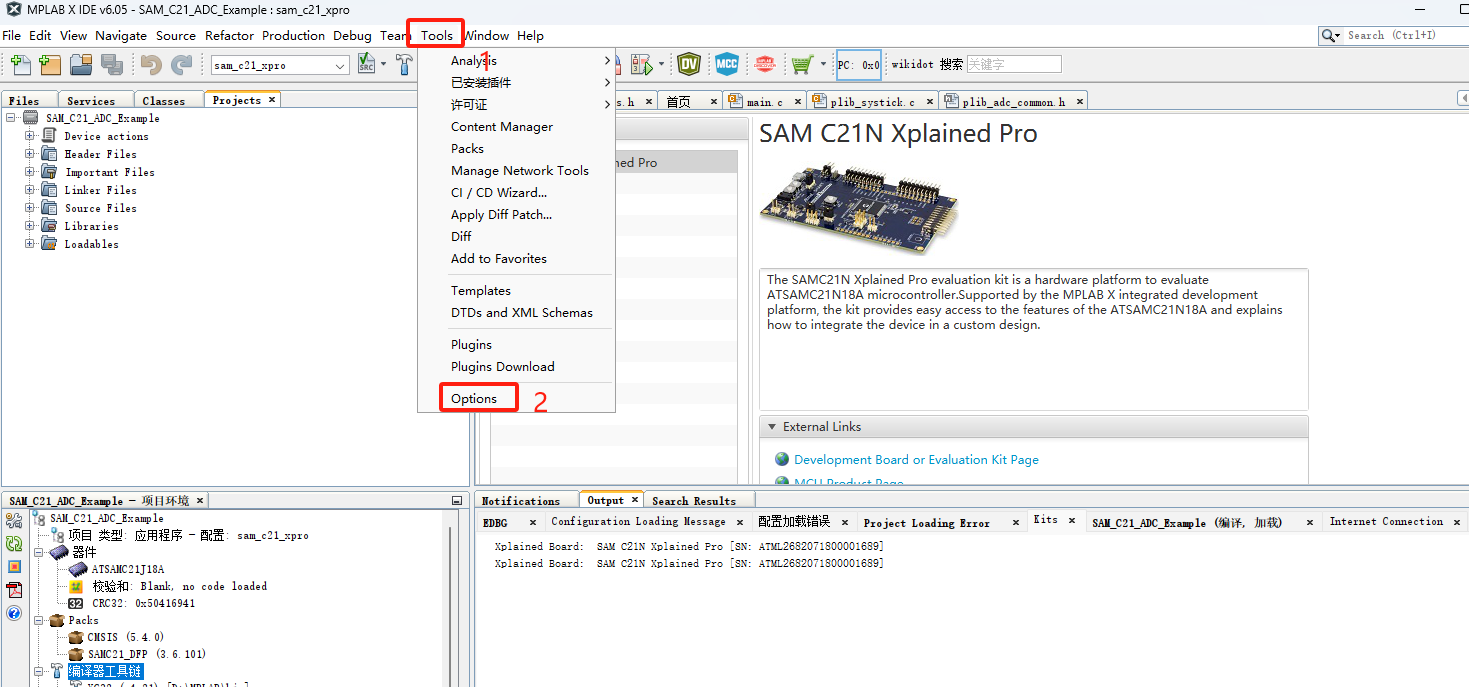This screenshot has width=1469, height=687.
Task: Close the main.c editor tab
Action: pyautogui.click(x=796, y=102)
